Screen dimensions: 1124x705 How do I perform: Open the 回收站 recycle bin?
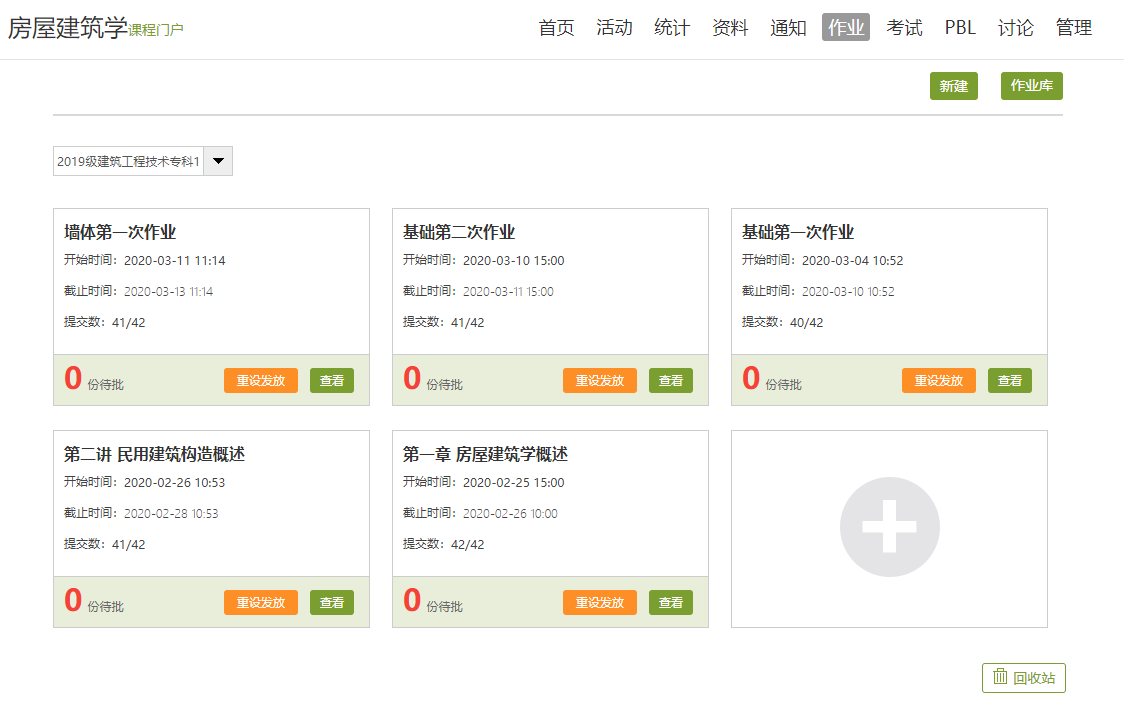(1023, 678)
